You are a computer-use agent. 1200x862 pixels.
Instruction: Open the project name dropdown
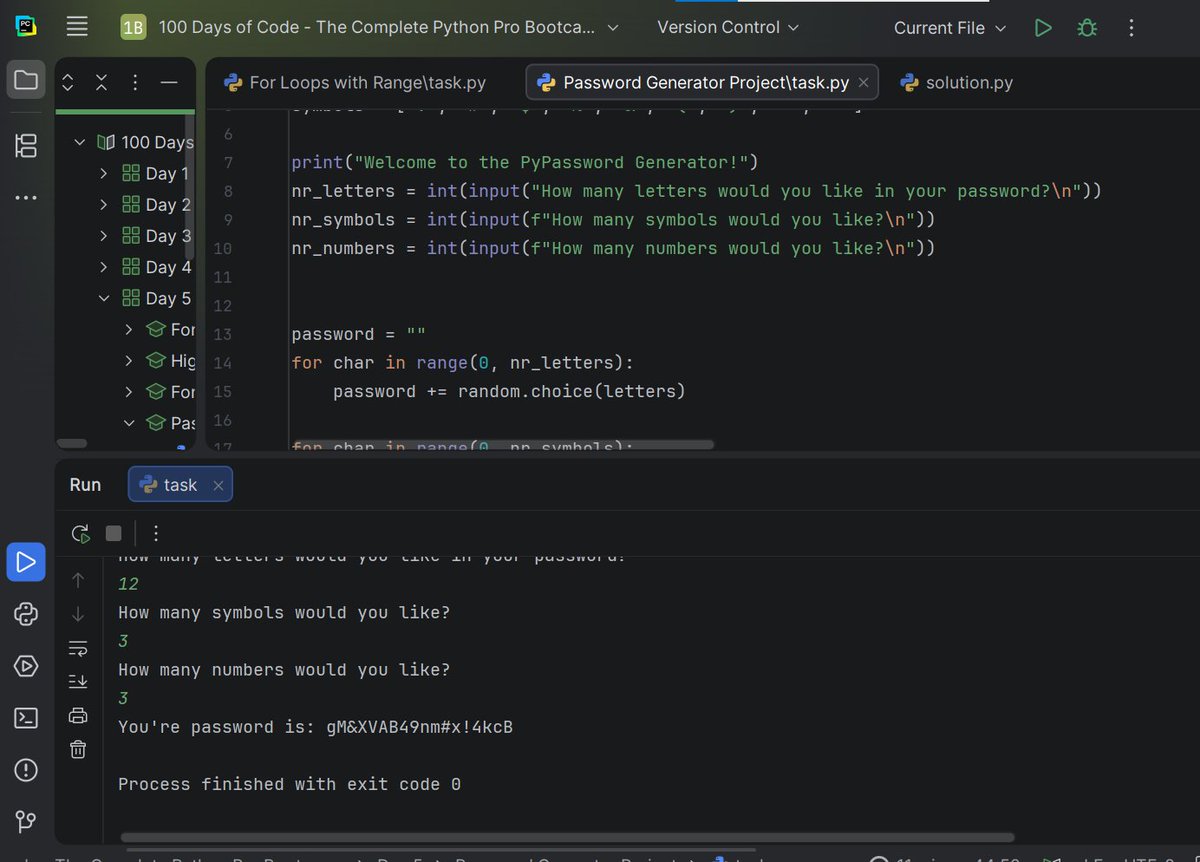point(369,28)
